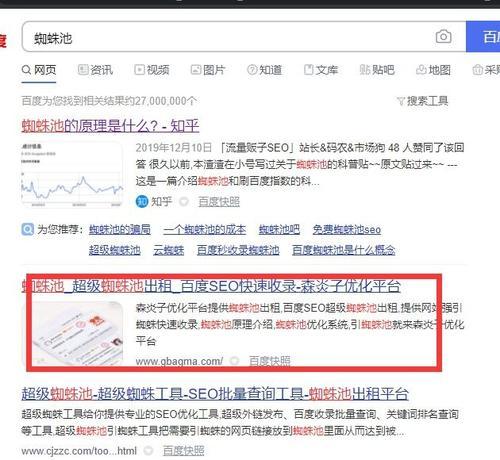Viewport: 500px width, 460px height.
Task: Open the 图片 tab
Action: [208, 70]
